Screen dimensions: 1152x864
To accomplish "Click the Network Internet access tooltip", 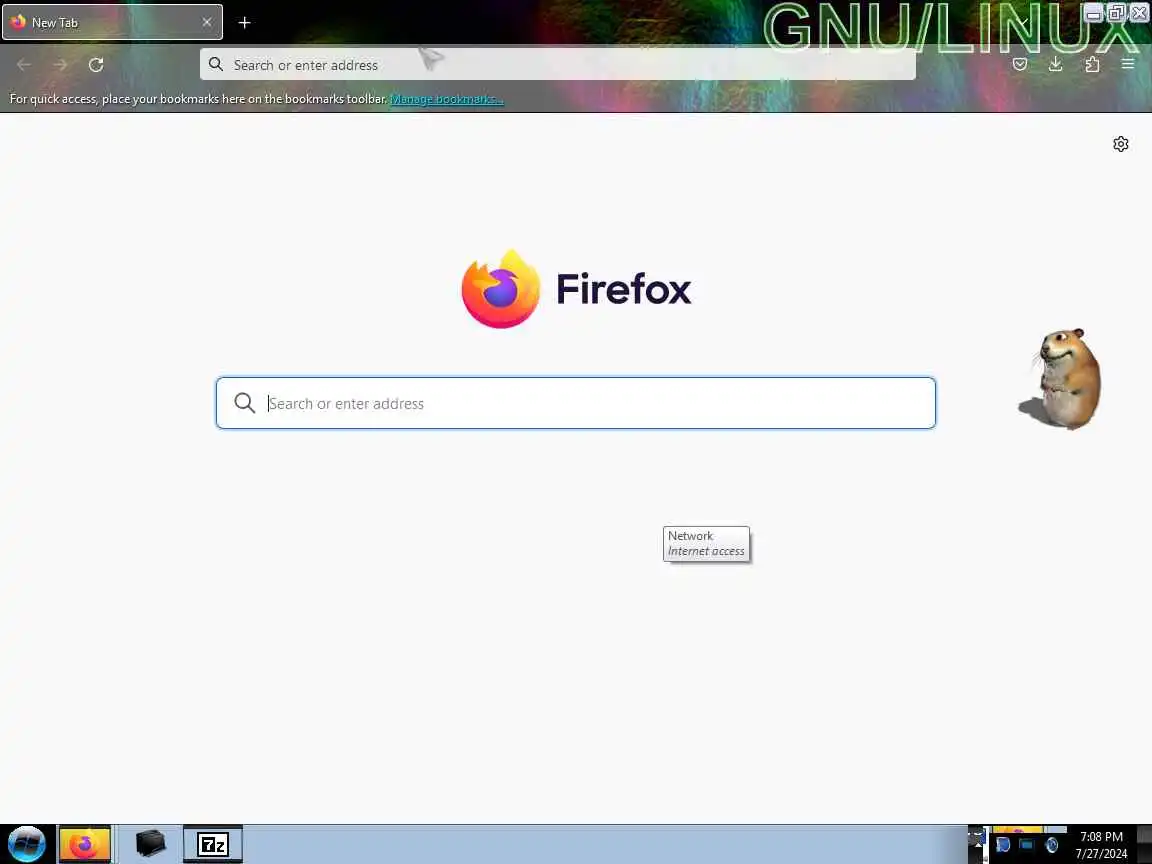I will pyautogui.click(x=706, y=544).
